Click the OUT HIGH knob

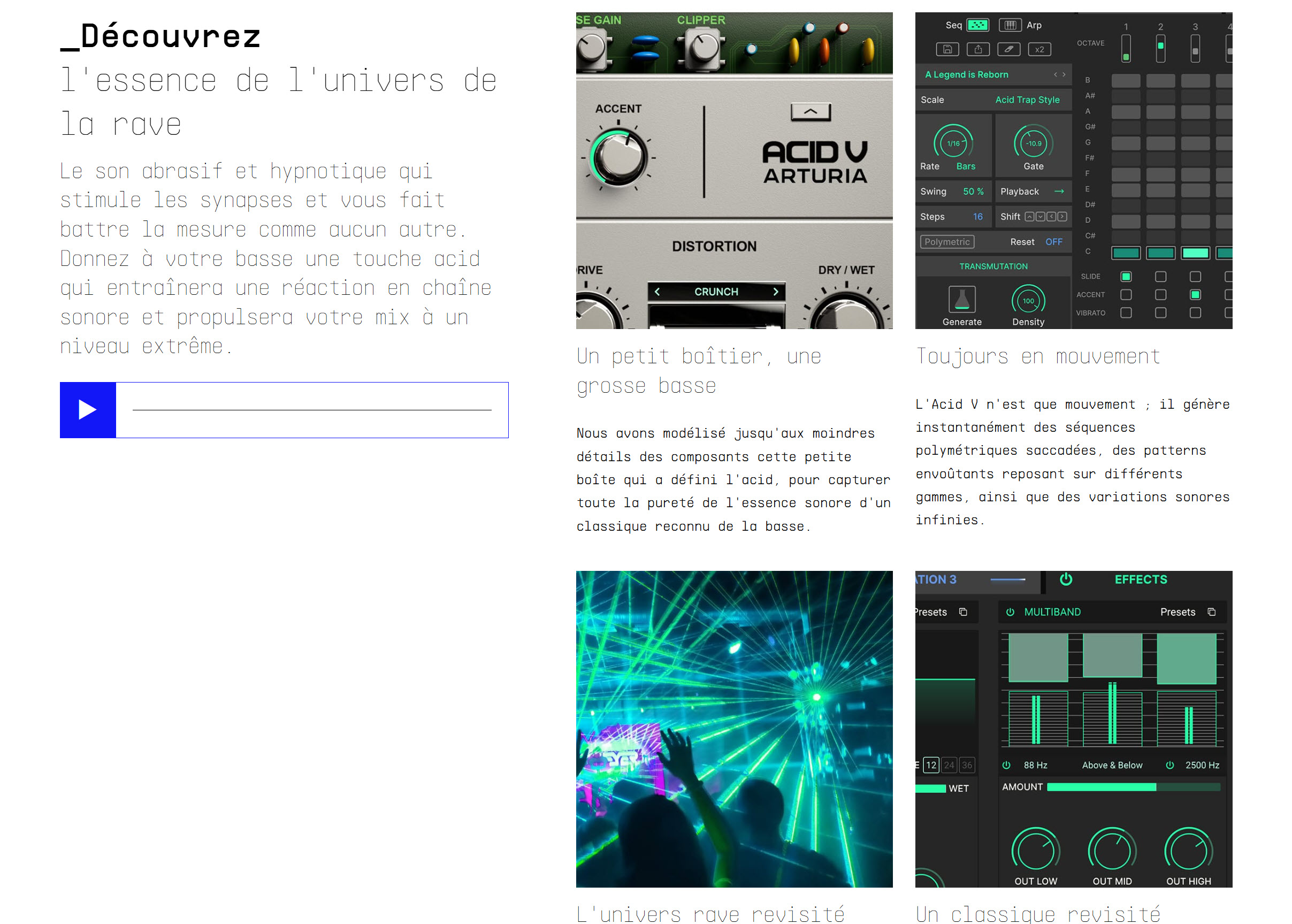point(1188,851)
